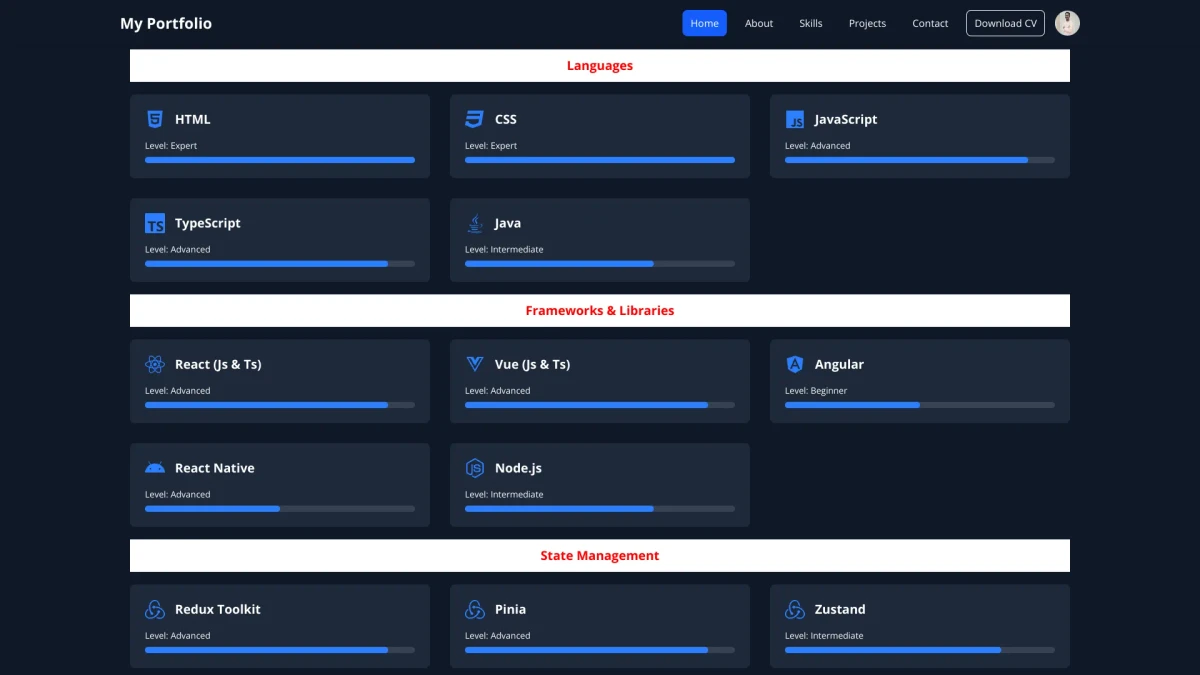Open the About nav item
This screenshot has width=1200, height=675.
pyautogui.click(x=759, y=23)
